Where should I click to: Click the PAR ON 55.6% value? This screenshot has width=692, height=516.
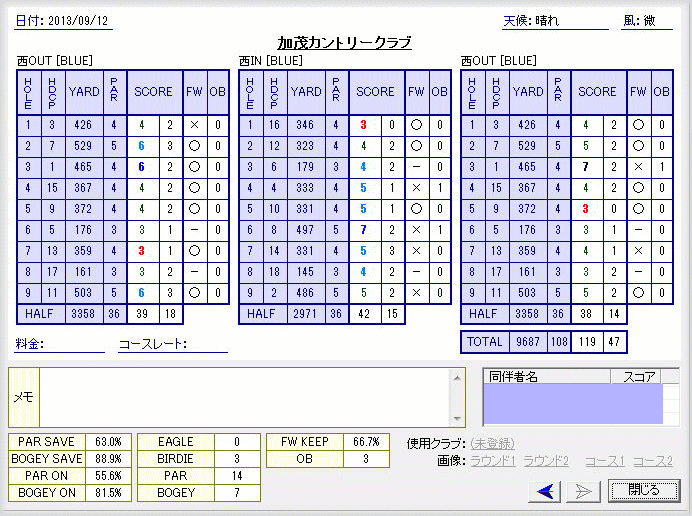pyautogui.click(x=108, y=476)
